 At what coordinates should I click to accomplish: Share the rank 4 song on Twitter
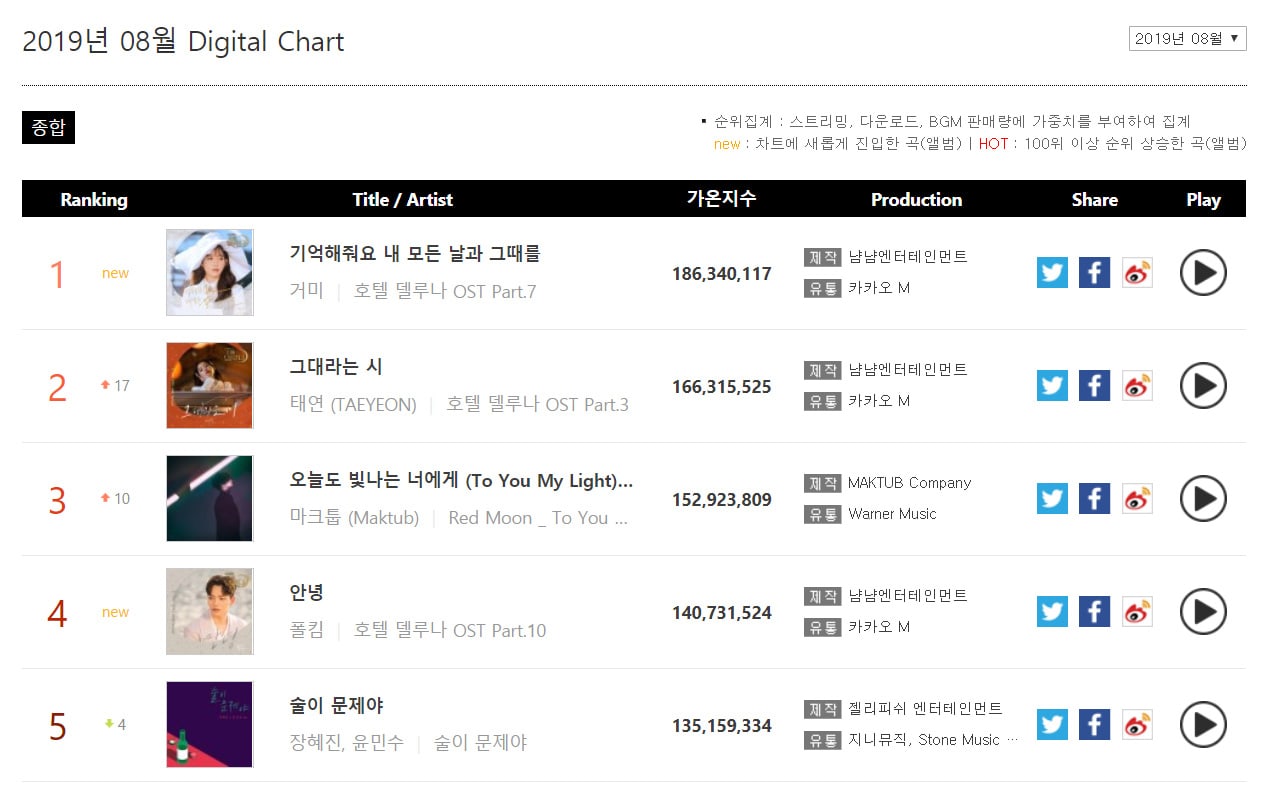(x=1052, y=611)
